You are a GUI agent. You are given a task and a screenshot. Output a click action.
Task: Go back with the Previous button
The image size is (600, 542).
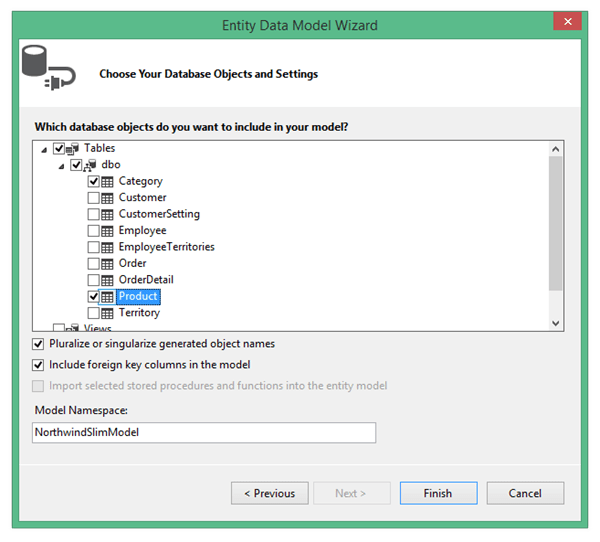point(269,493)
